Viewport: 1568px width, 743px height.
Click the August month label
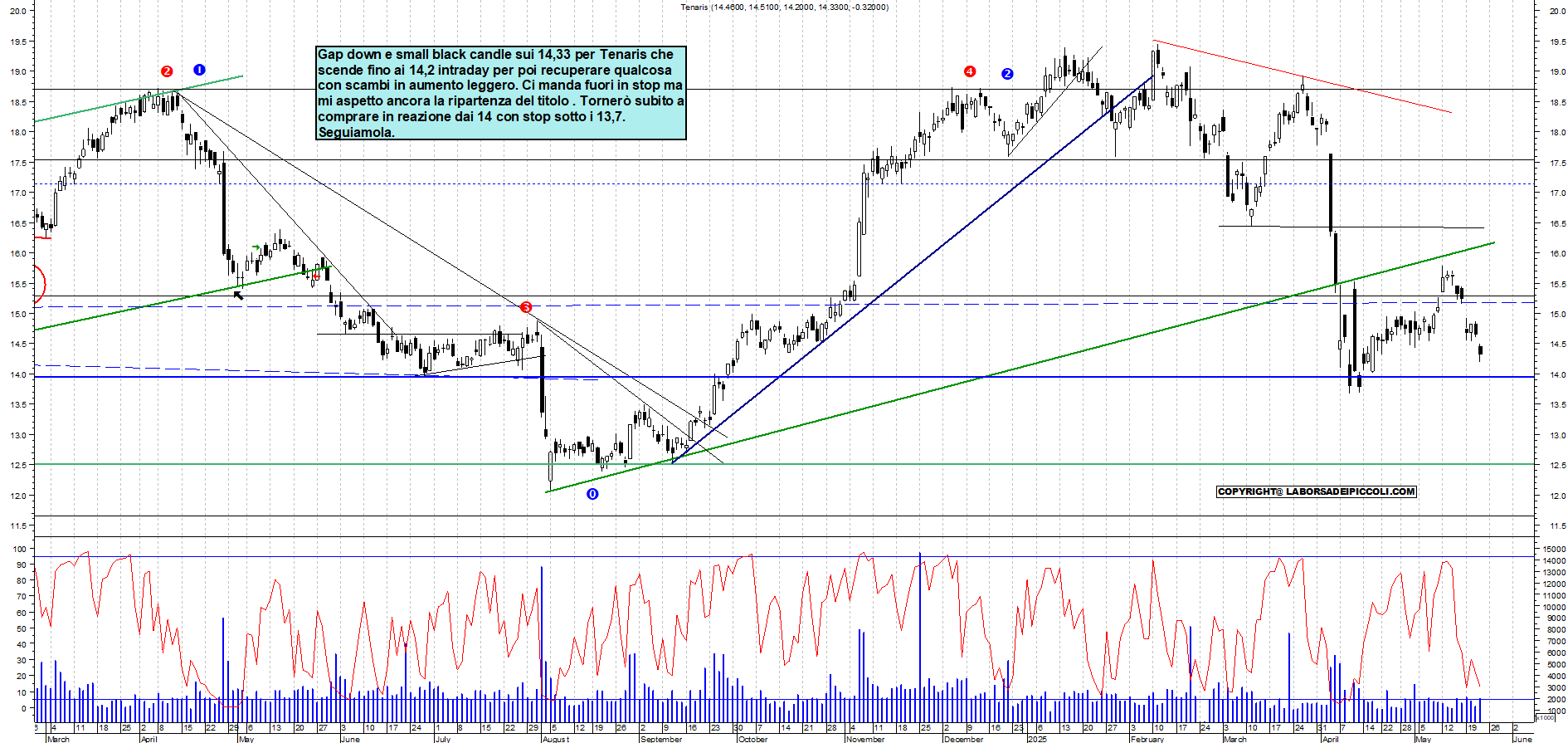point(556,739)
